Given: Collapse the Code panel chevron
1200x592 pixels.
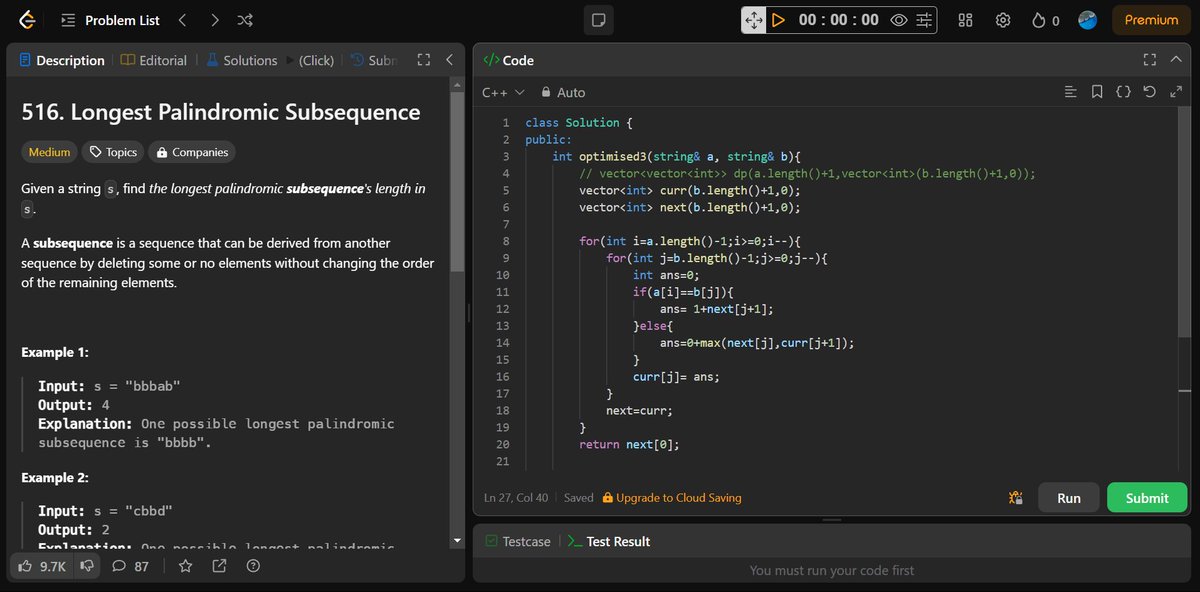Looking at the screenshot, I should [x=1176, y=60].
